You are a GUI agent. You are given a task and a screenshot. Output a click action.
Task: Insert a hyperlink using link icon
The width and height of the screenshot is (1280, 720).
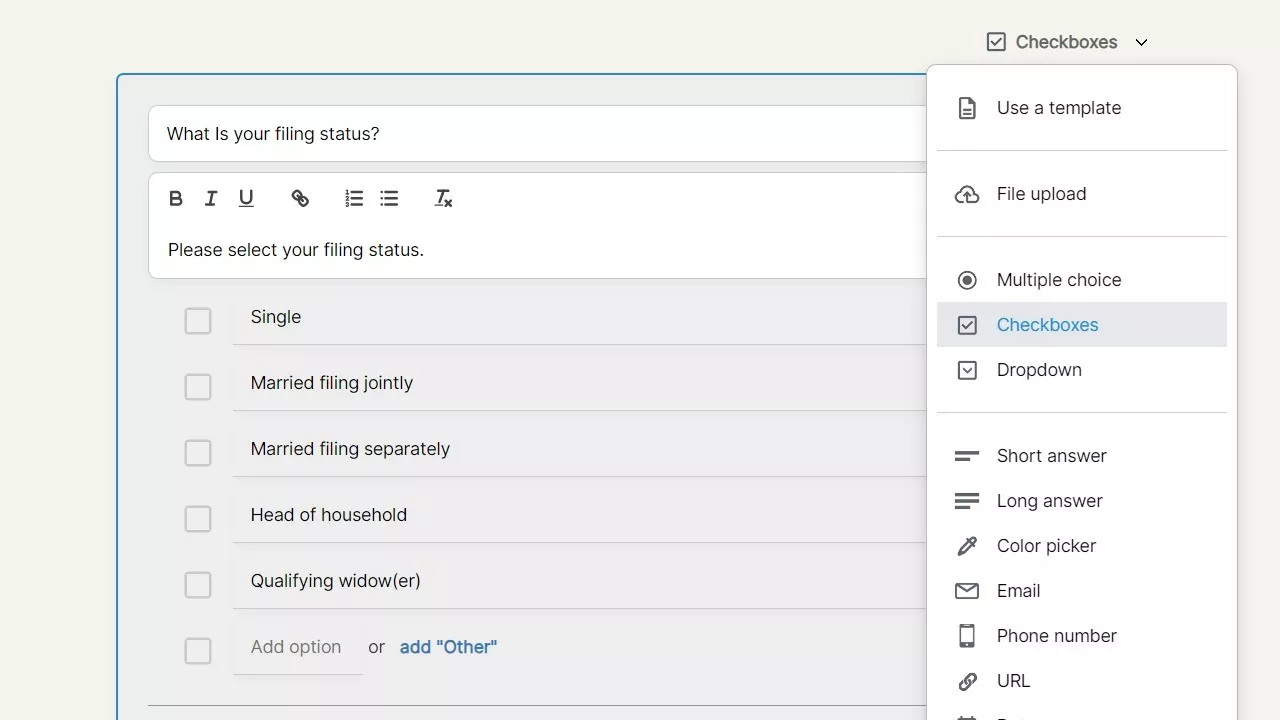click(300, 199)
